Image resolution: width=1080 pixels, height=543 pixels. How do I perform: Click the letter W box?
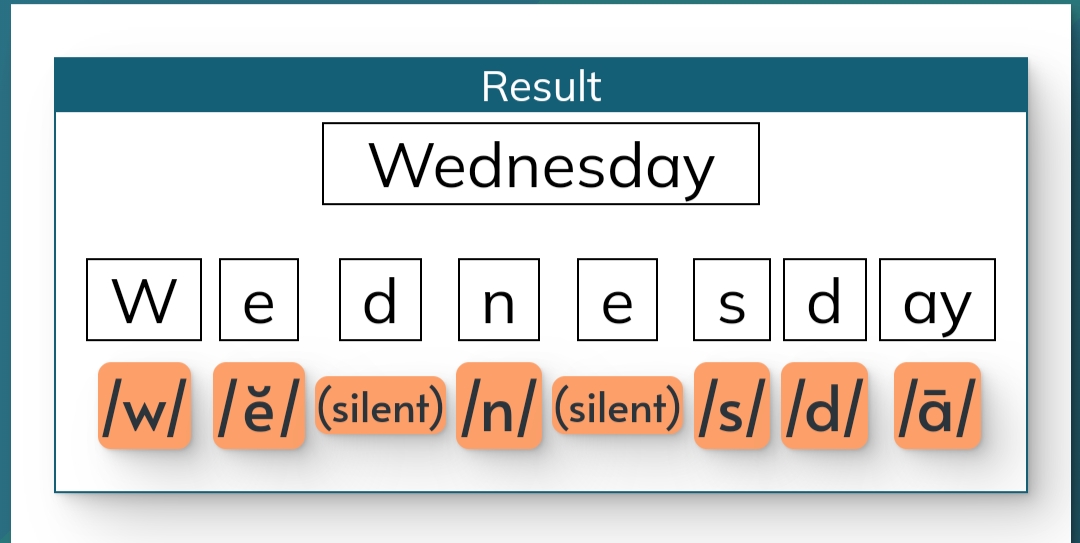click(x=144, y=300)
